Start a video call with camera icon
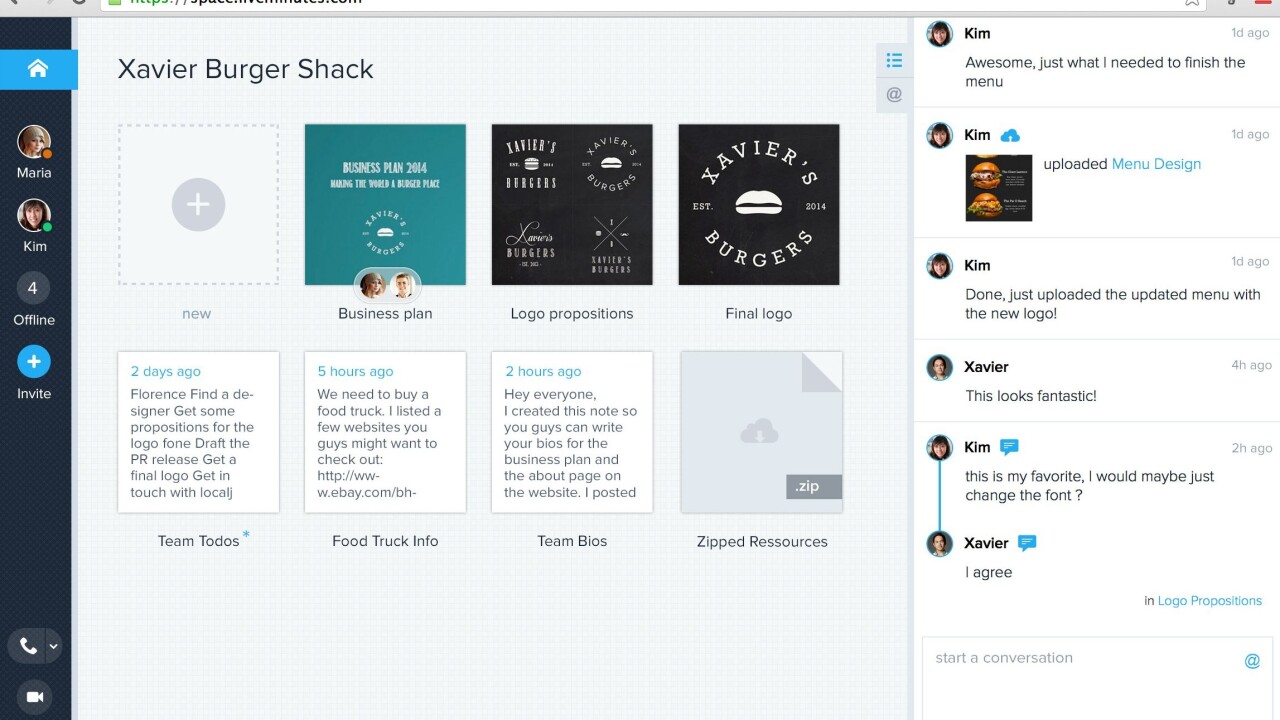The image size is (1280, 720). coord(34,697)
